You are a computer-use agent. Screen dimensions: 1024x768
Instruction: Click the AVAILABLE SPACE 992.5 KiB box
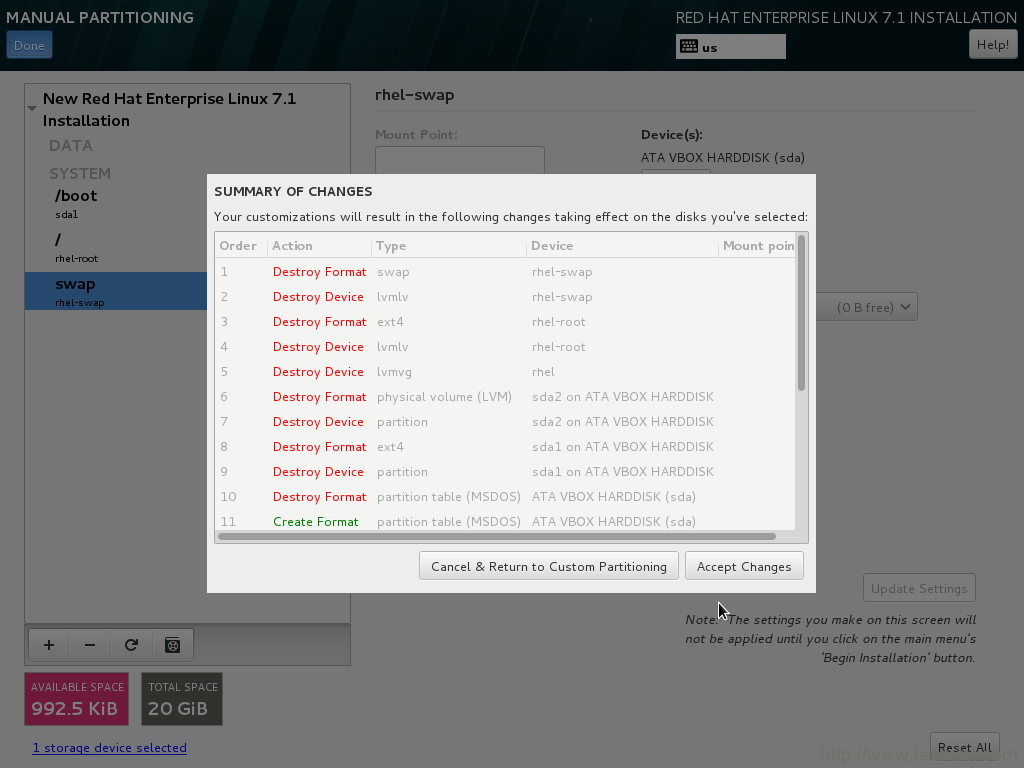coord(76,699)
